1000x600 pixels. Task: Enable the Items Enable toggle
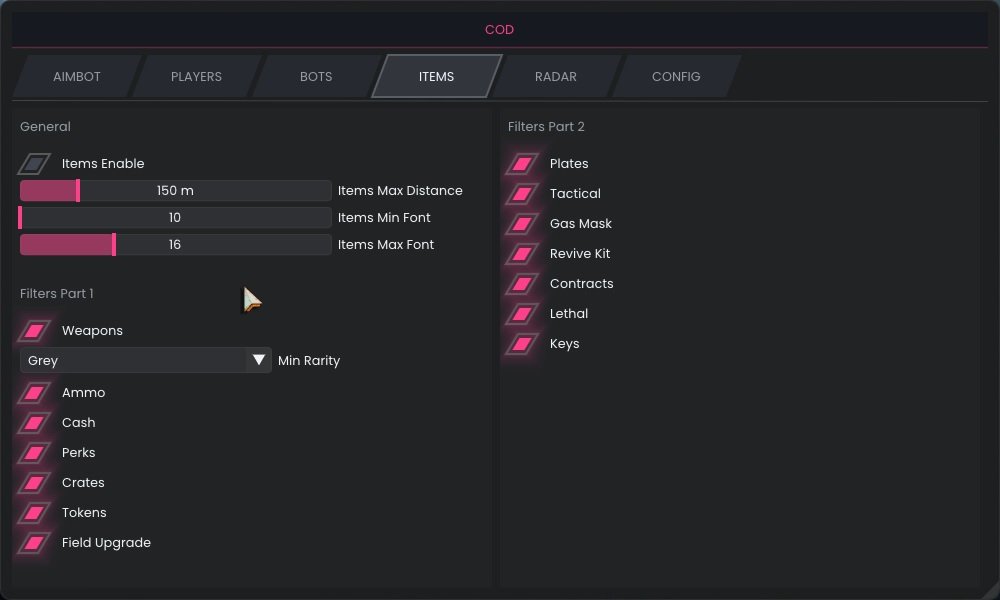pos(34,163)
